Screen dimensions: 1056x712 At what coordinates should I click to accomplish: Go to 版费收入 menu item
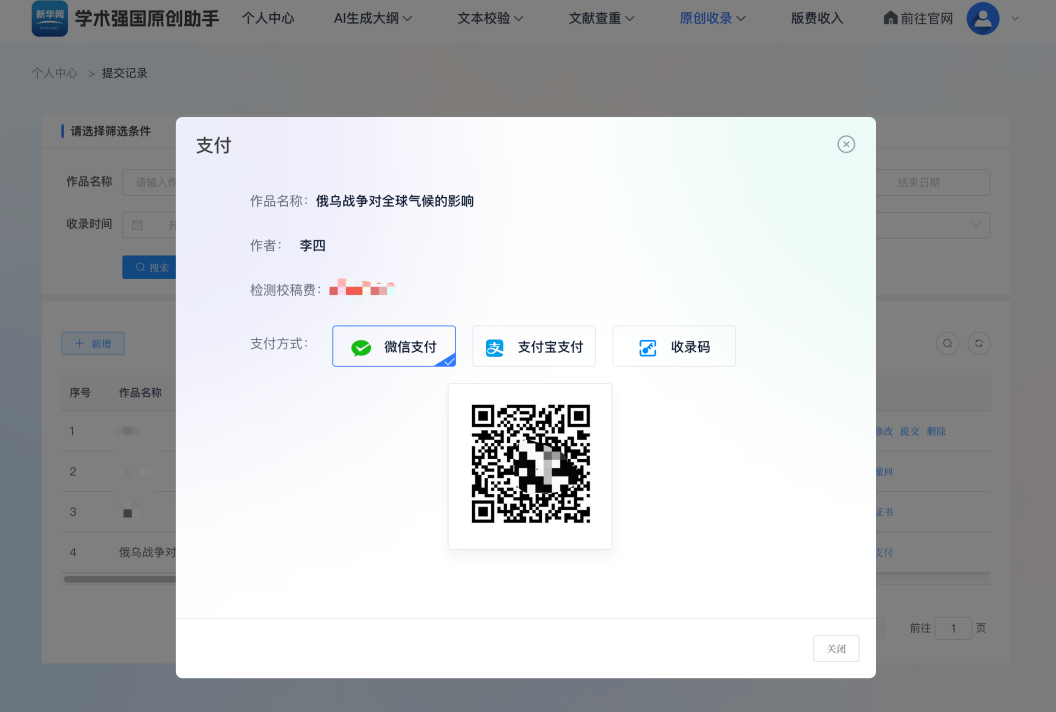(817, 18)
